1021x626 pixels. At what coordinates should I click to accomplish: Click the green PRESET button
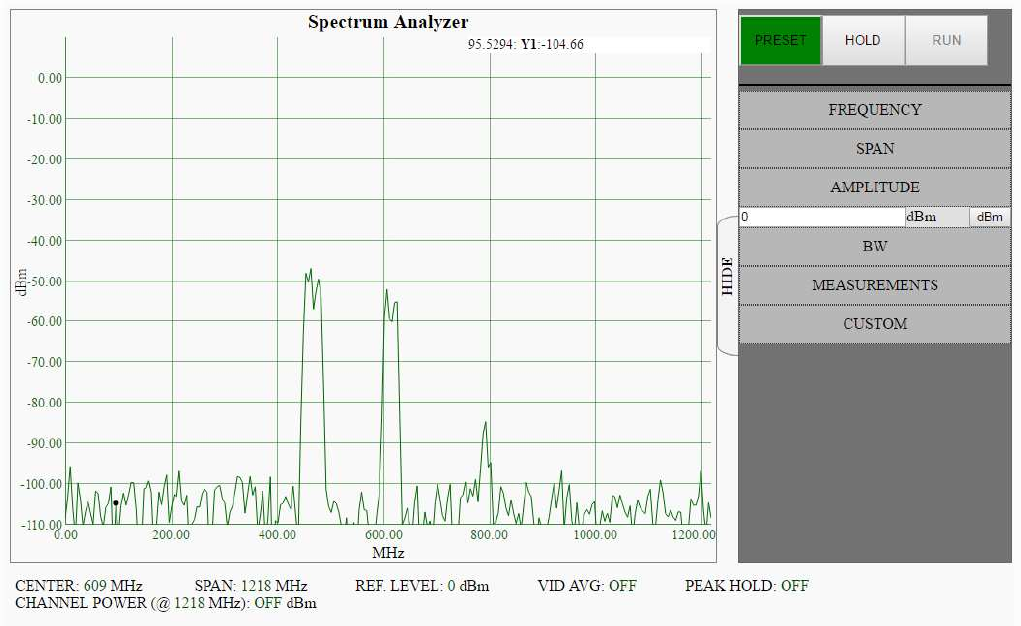(780, 40)
